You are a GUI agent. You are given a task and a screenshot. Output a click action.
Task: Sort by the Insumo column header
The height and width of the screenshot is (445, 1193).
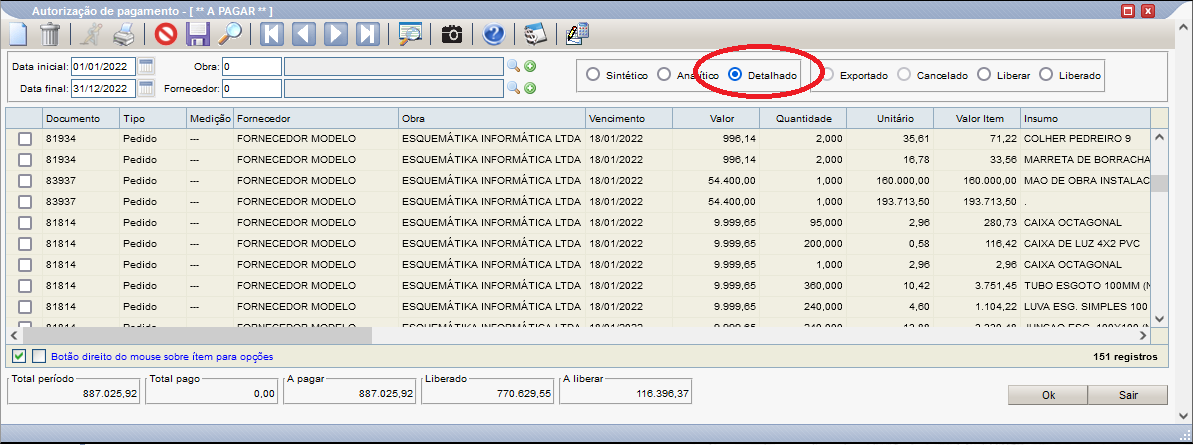point(1084,119)
